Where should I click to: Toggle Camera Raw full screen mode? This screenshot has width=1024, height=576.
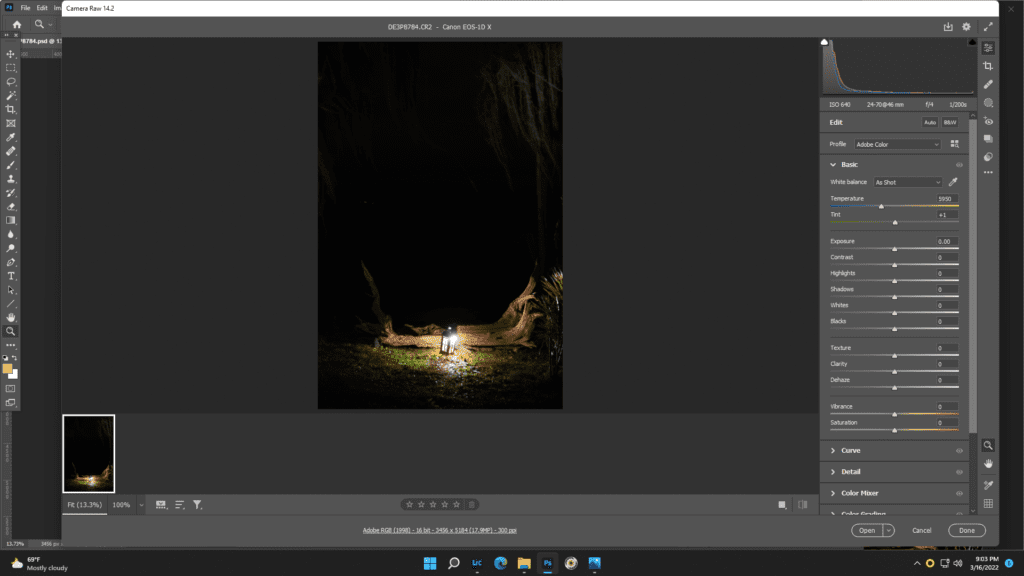click(988, 27)
